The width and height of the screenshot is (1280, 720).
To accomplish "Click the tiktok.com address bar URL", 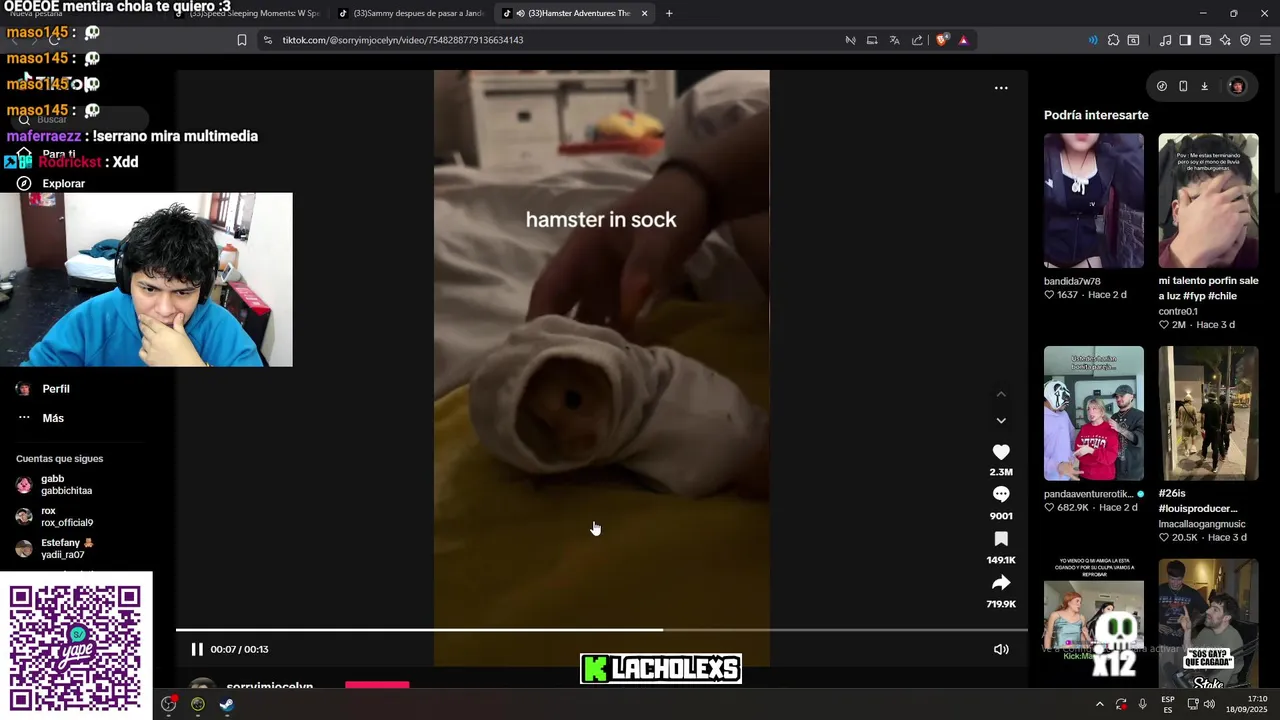I will point(403,40).
